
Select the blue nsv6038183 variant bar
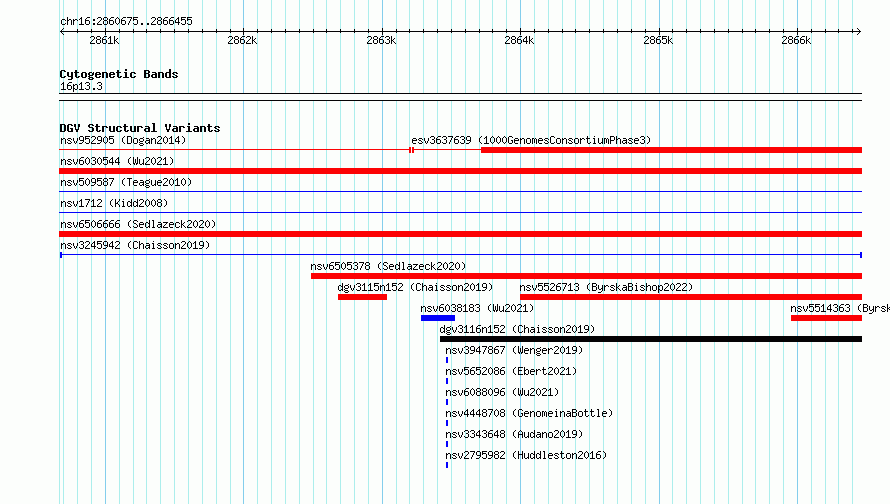[438, 318]
